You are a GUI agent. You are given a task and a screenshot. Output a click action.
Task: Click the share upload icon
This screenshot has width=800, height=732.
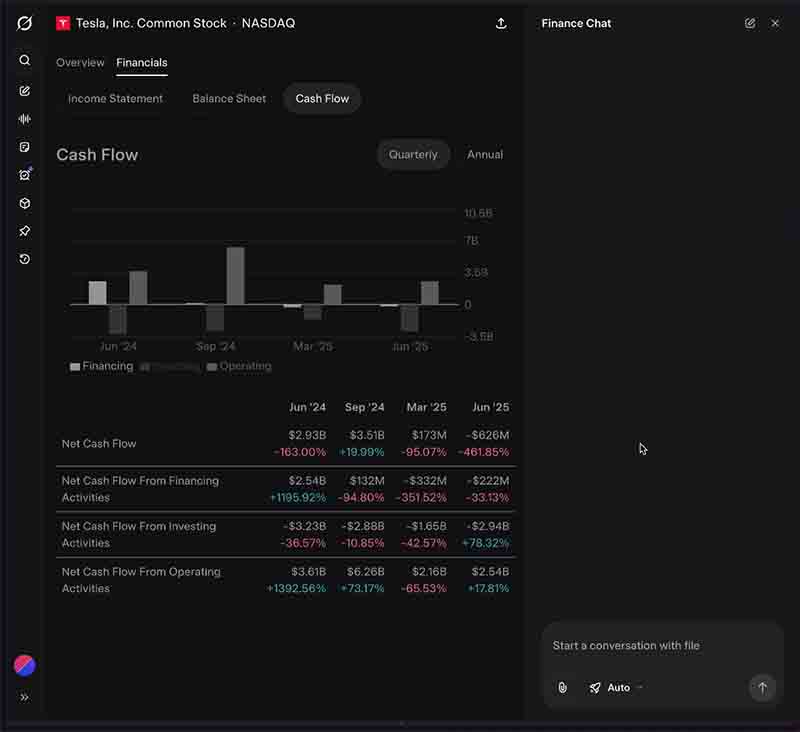tap(501, 23)
